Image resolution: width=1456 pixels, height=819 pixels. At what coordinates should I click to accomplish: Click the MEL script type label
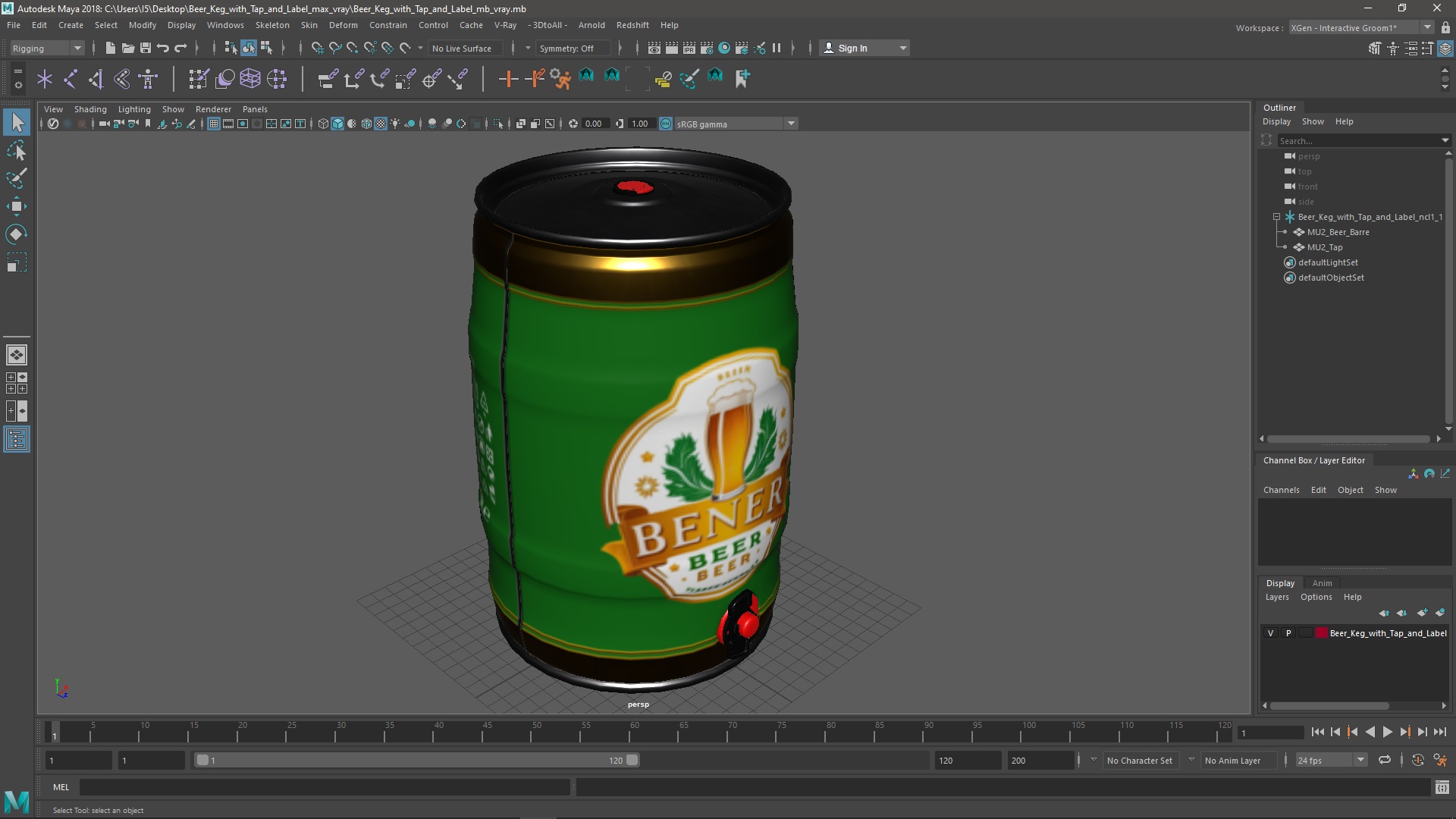61,787
